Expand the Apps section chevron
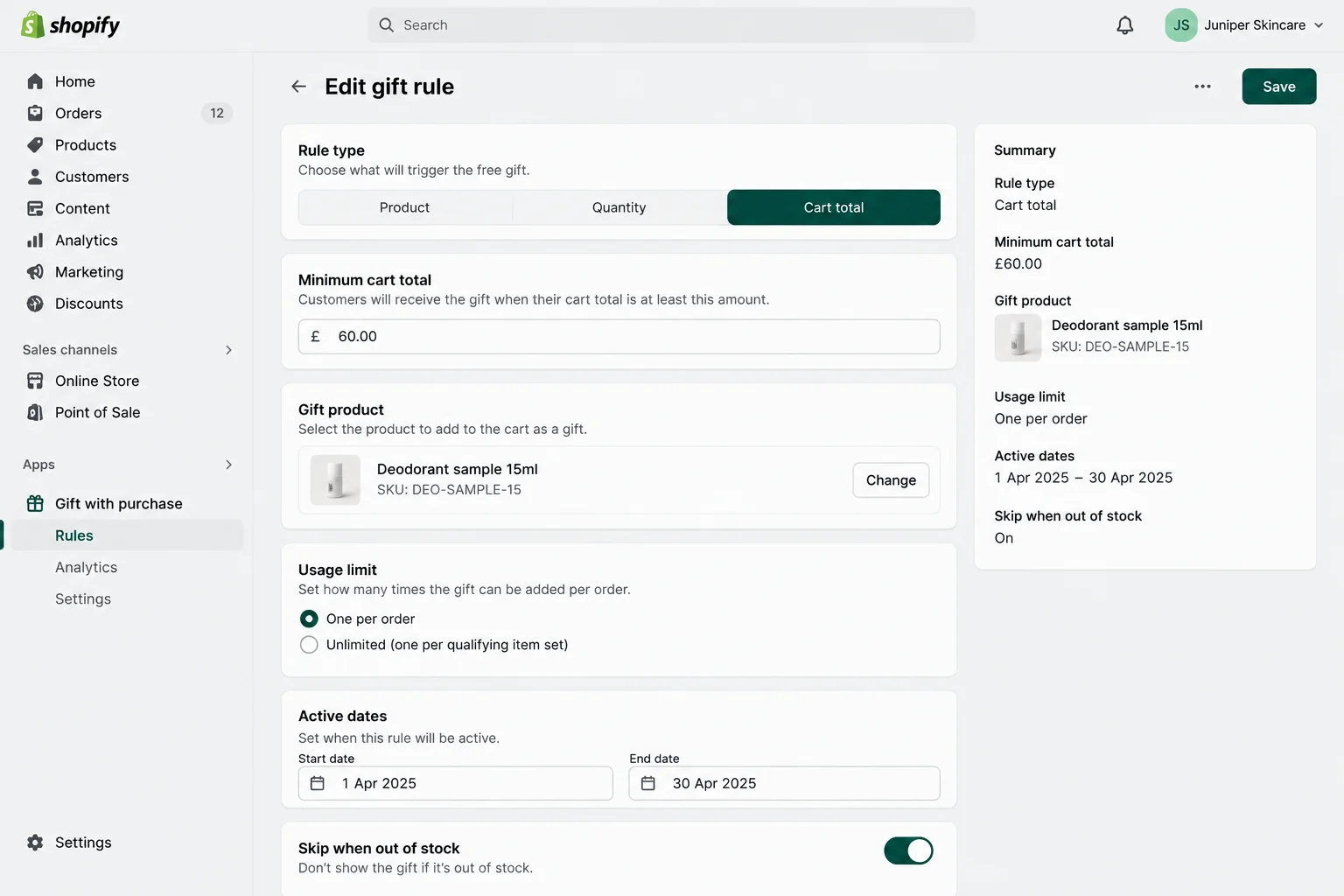Screen dimensions: 1344x896 click(229, 465)
